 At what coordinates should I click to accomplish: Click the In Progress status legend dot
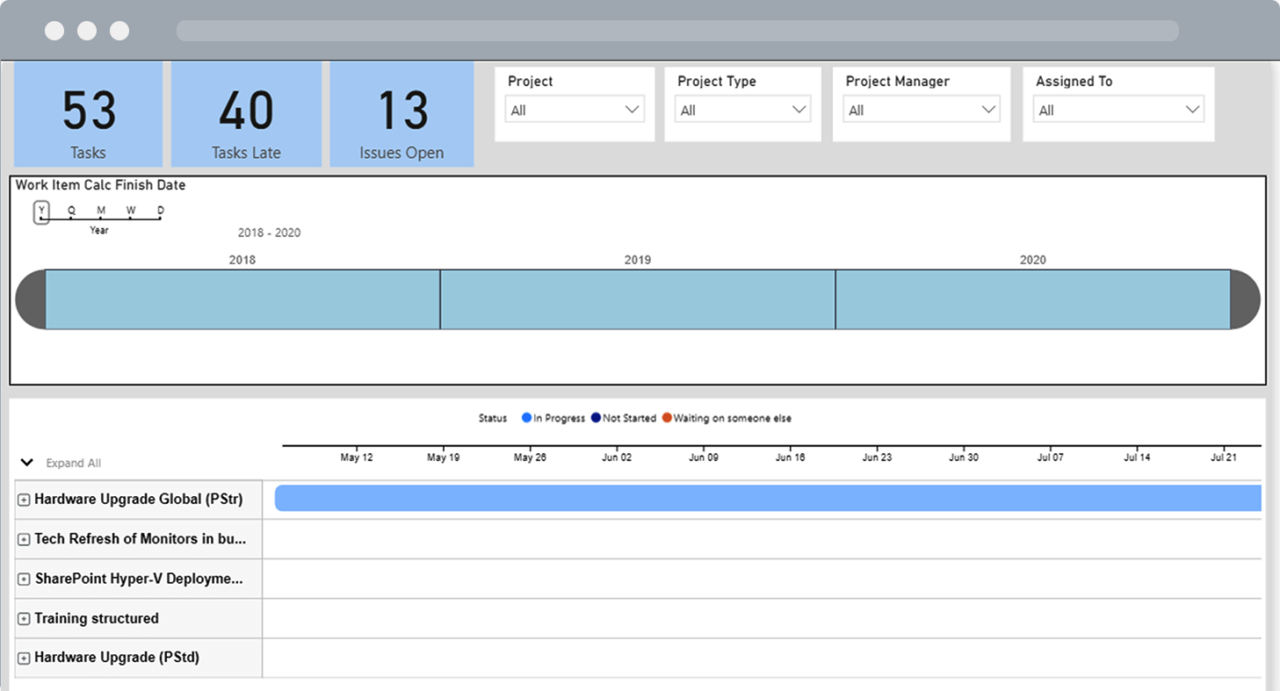click(x=527, y=418)
